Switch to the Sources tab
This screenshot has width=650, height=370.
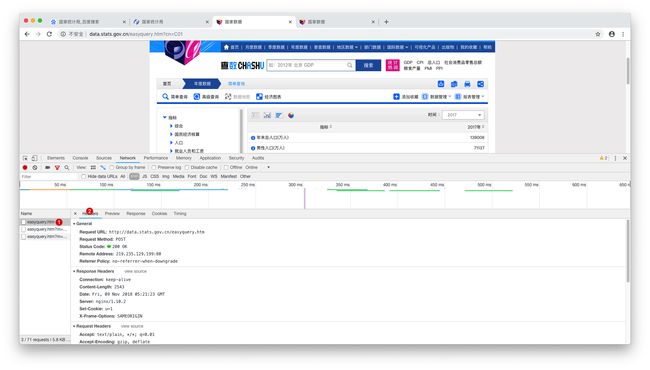point(104,158)
